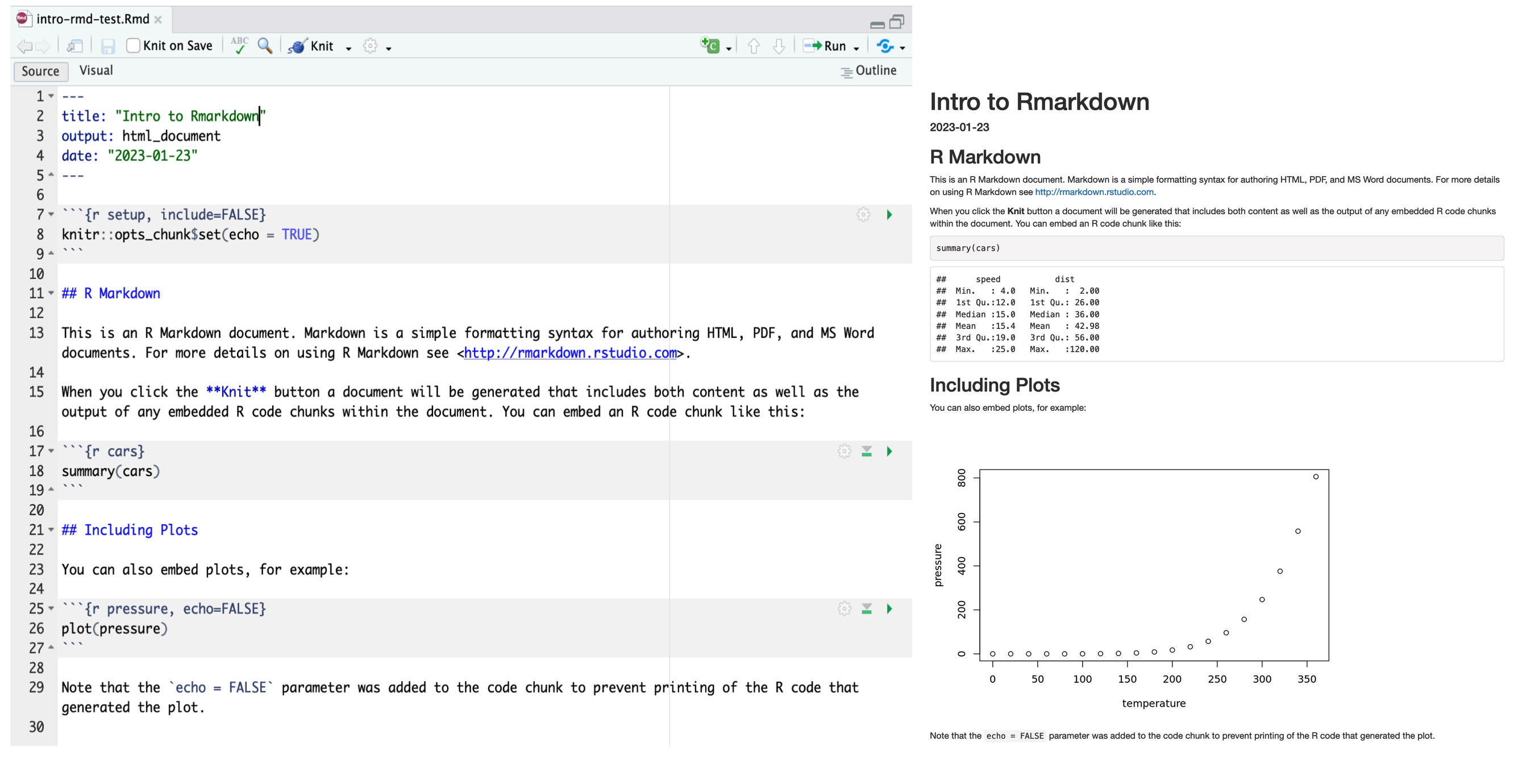Image resolution: width=1514 pixels, height=784 pixels.
Task: Collapse the cars chunk fold at line 17
Action: coord(51,451)
